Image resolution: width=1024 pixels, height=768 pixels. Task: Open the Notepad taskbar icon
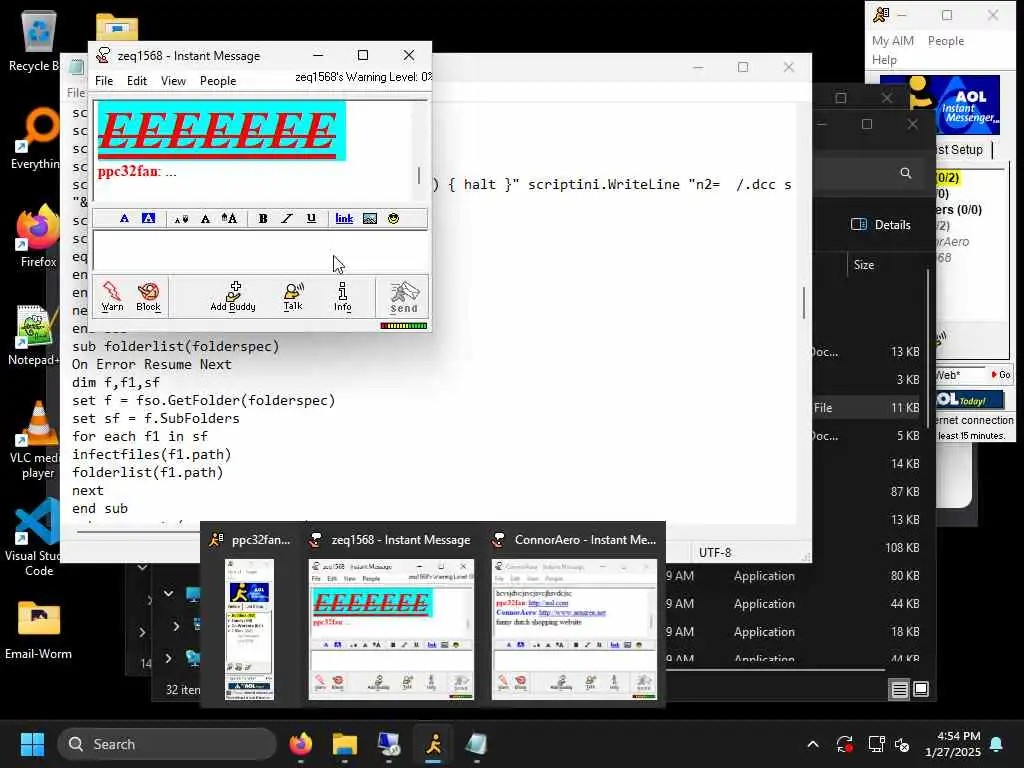point(477,744)
